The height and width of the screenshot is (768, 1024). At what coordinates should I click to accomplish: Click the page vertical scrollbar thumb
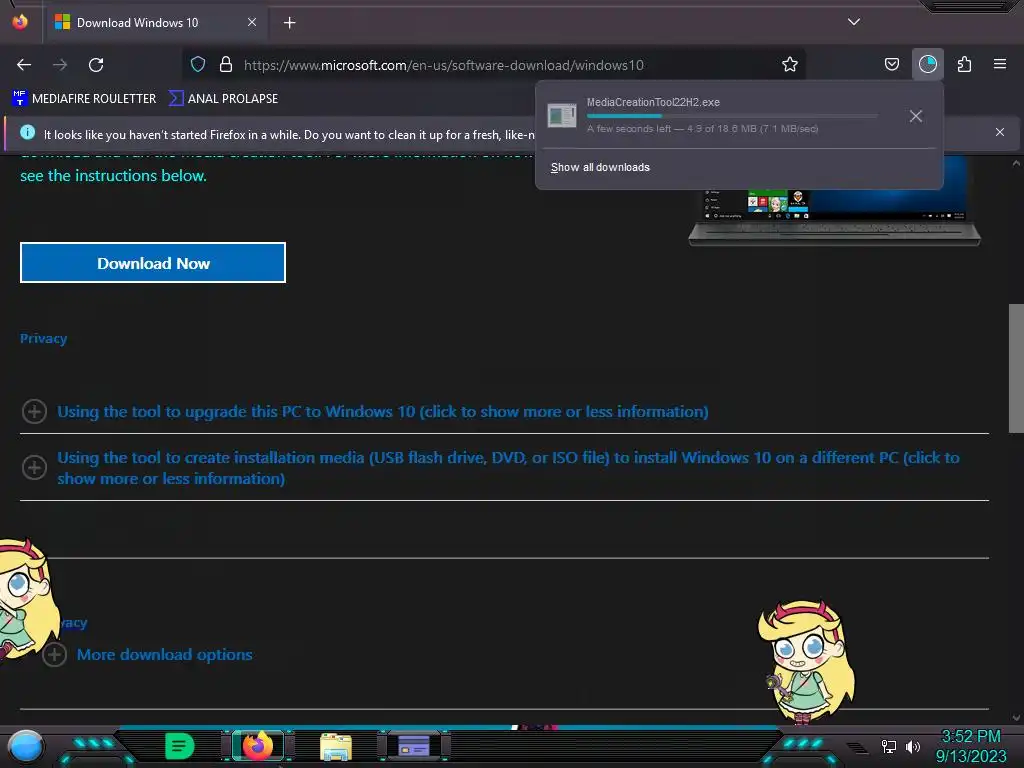point(1016,368)
